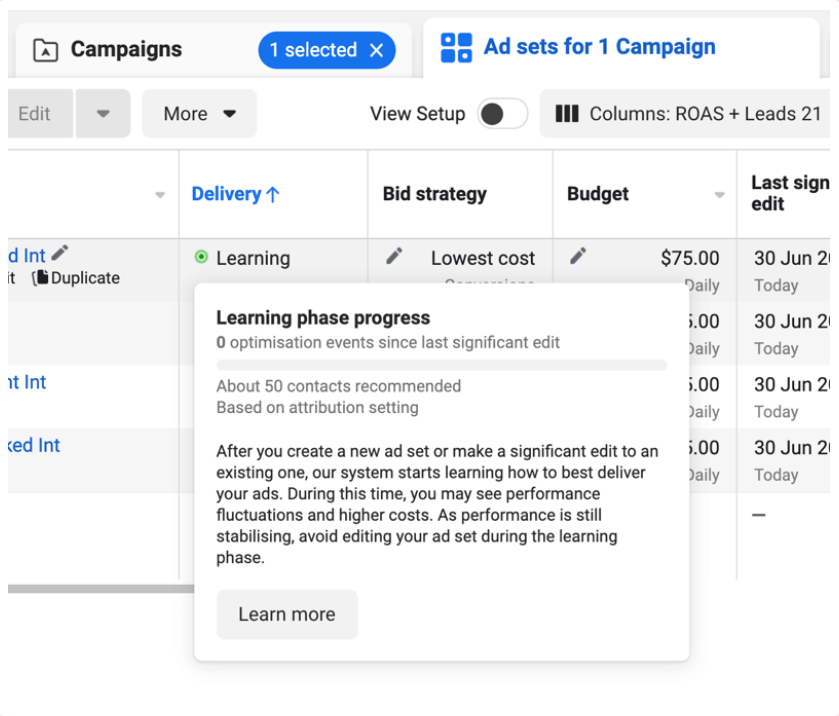Click the Duplicate copy icon
Screen dimensions: 839x716
pyautogui.click(x=41, y=277)
